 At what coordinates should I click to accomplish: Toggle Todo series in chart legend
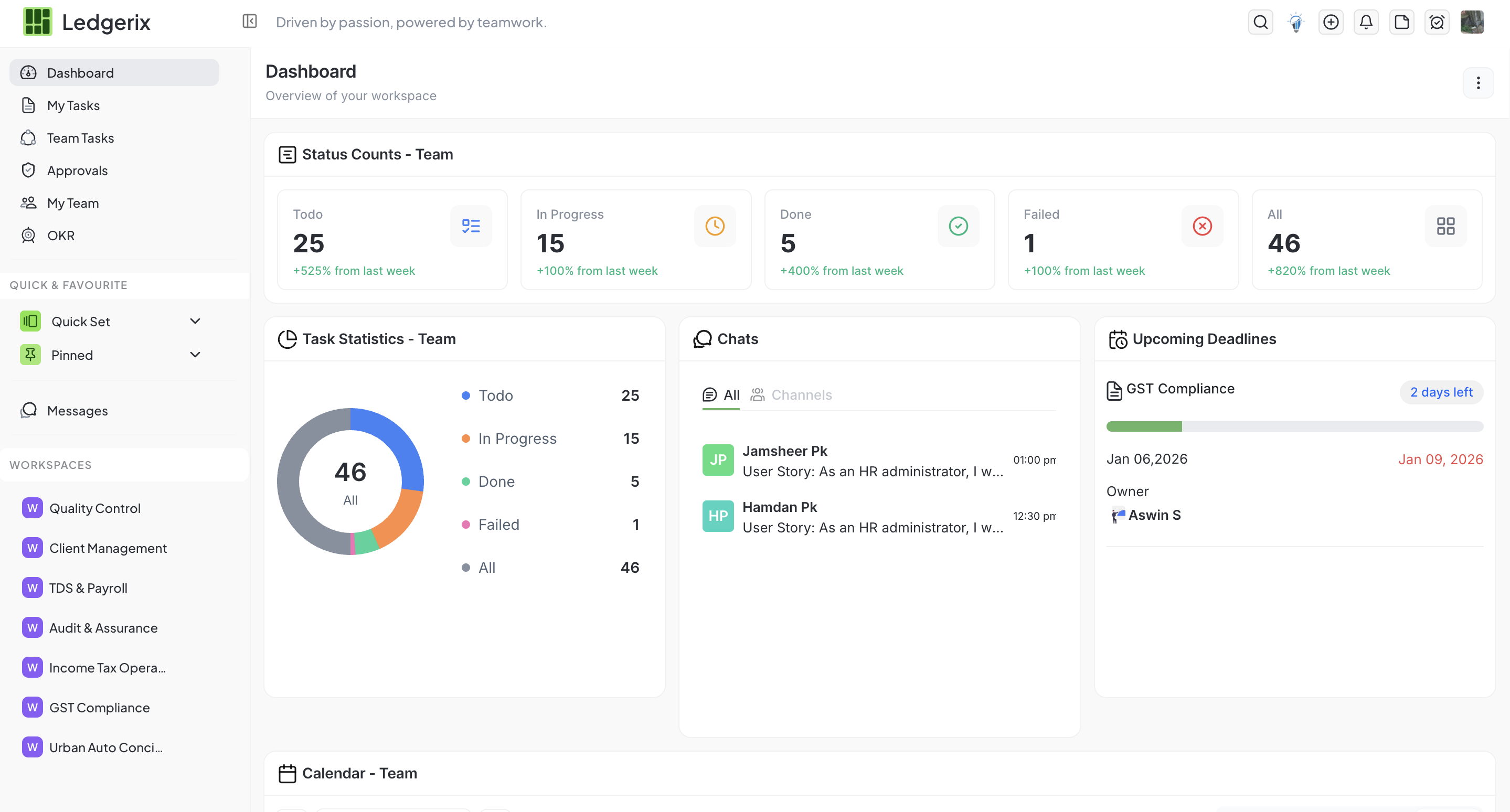tap(495, 396)
